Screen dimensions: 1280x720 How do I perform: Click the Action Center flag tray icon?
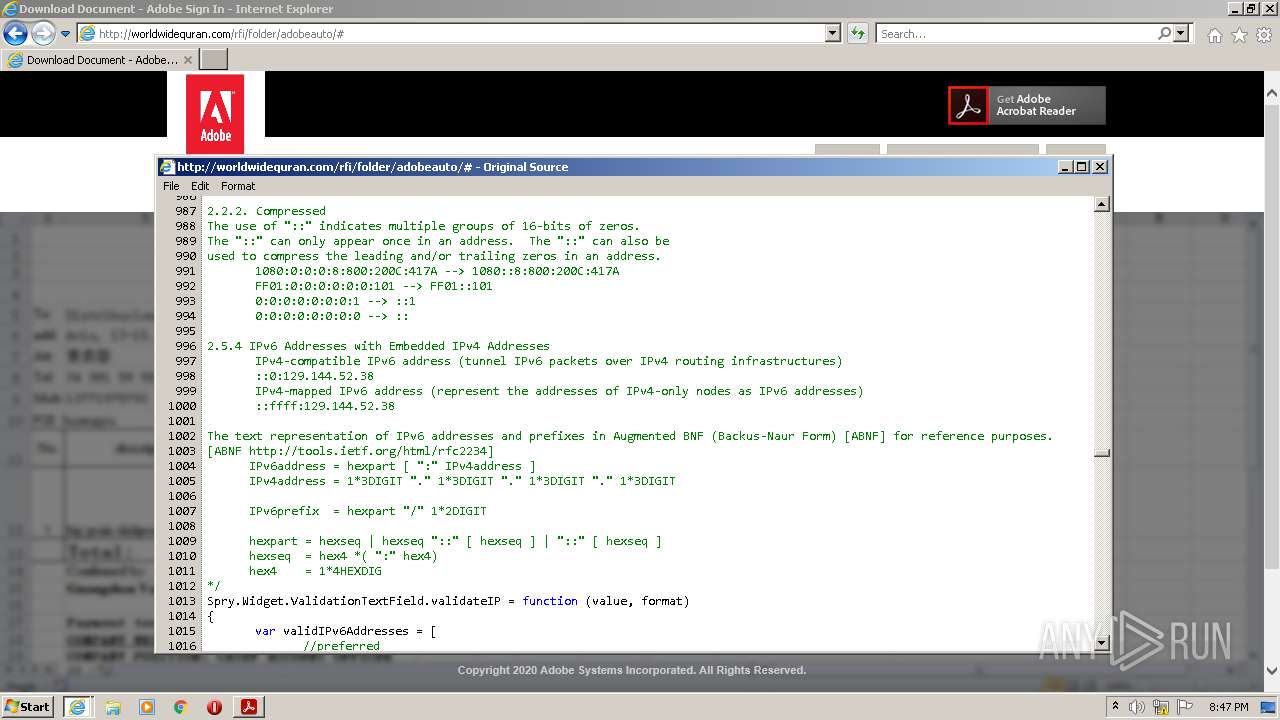1186,707
